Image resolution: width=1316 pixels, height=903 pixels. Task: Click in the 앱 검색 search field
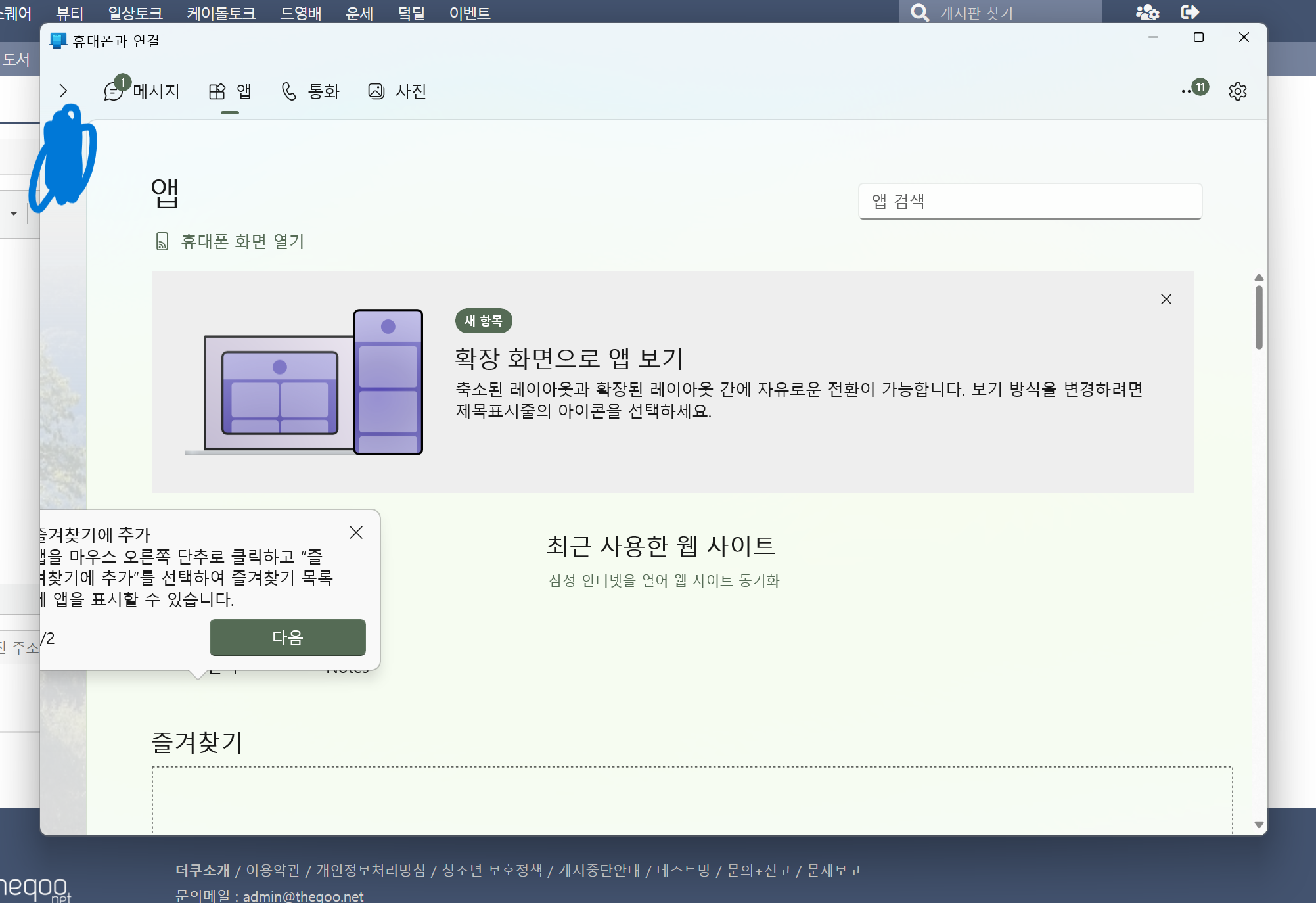[1030, 201]
